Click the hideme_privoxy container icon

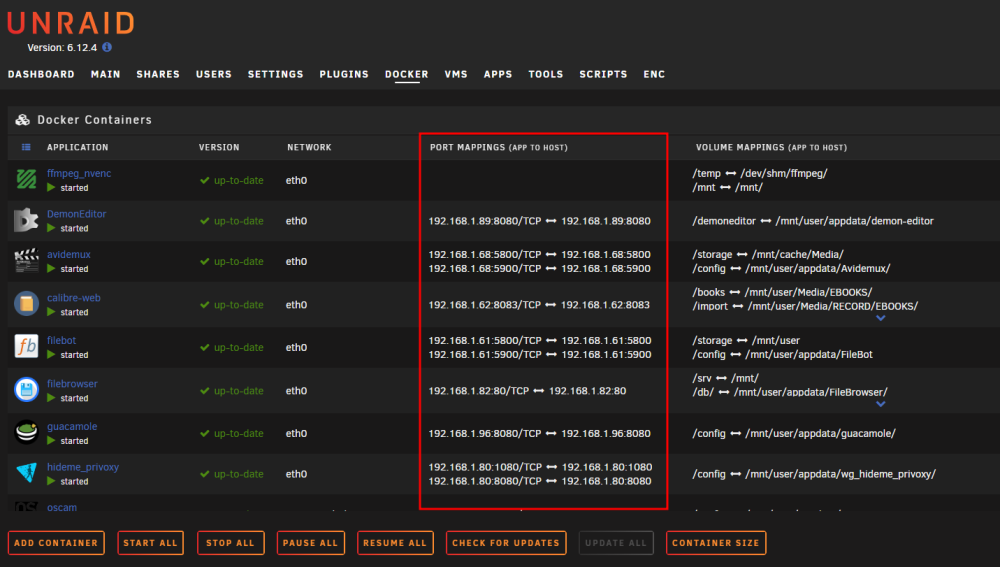point(26,473)
